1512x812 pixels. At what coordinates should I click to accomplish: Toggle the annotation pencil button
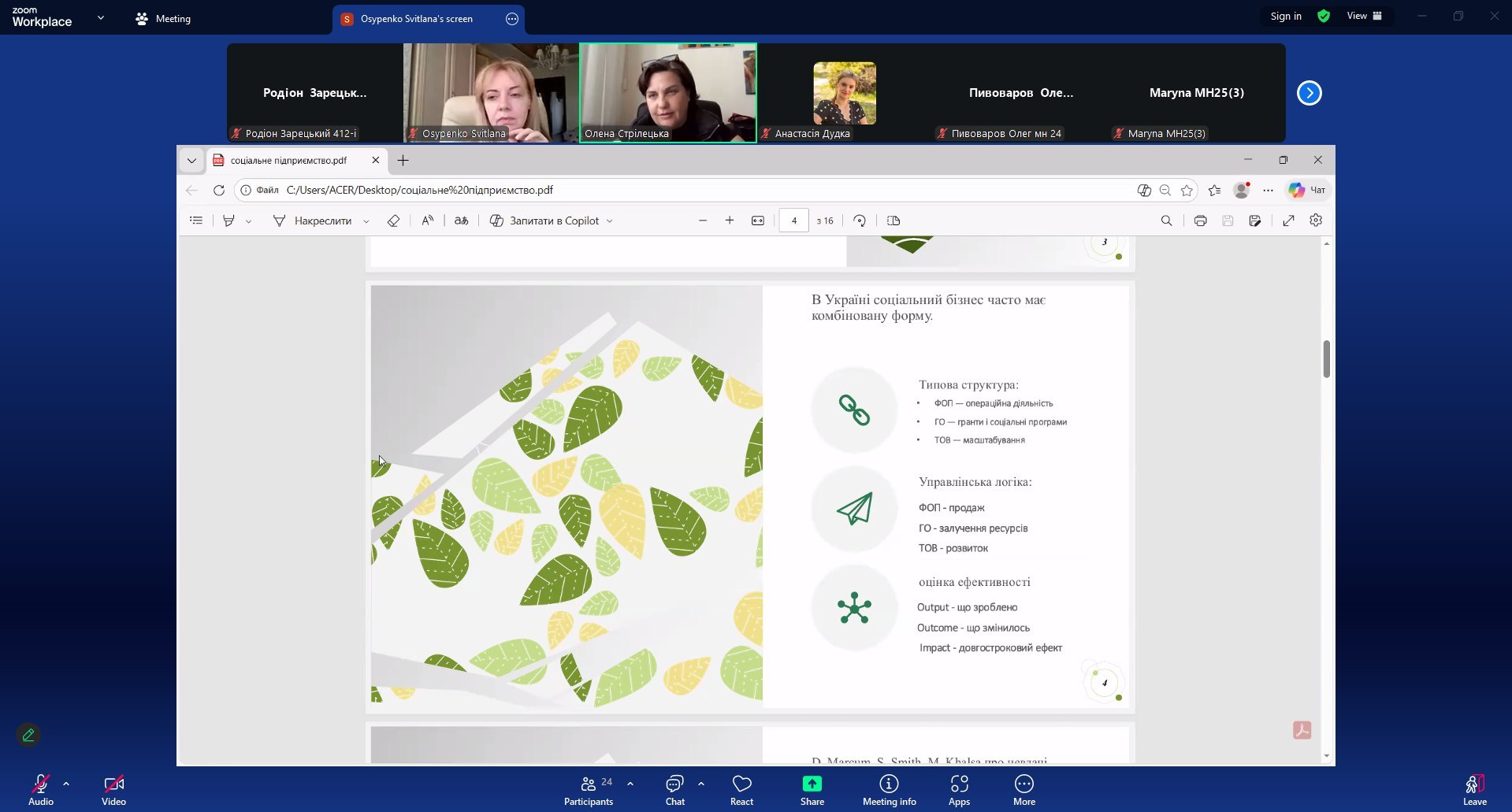coord(28,735)
